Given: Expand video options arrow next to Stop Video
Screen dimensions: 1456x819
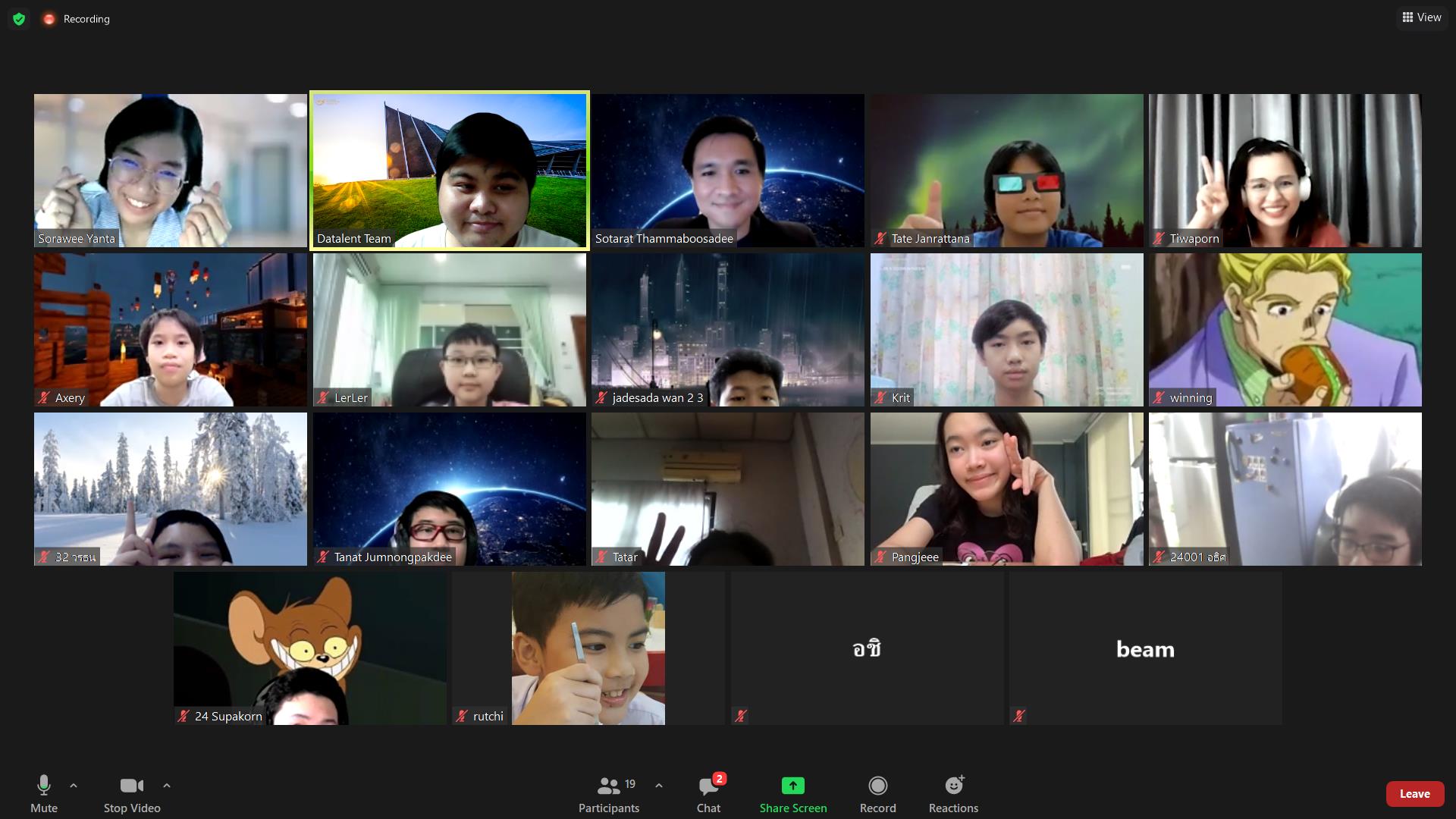Looking at the screenshot, I should 167,786.
